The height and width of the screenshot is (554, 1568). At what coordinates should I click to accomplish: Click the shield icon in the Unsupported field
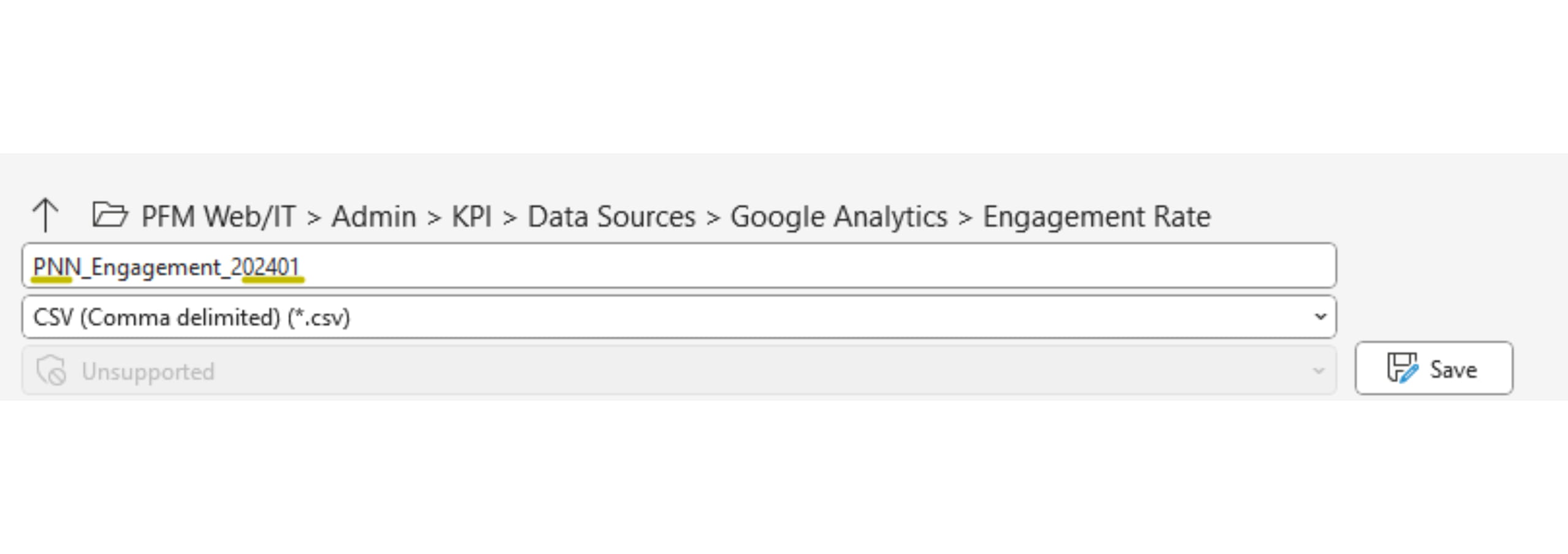(53, 370)
